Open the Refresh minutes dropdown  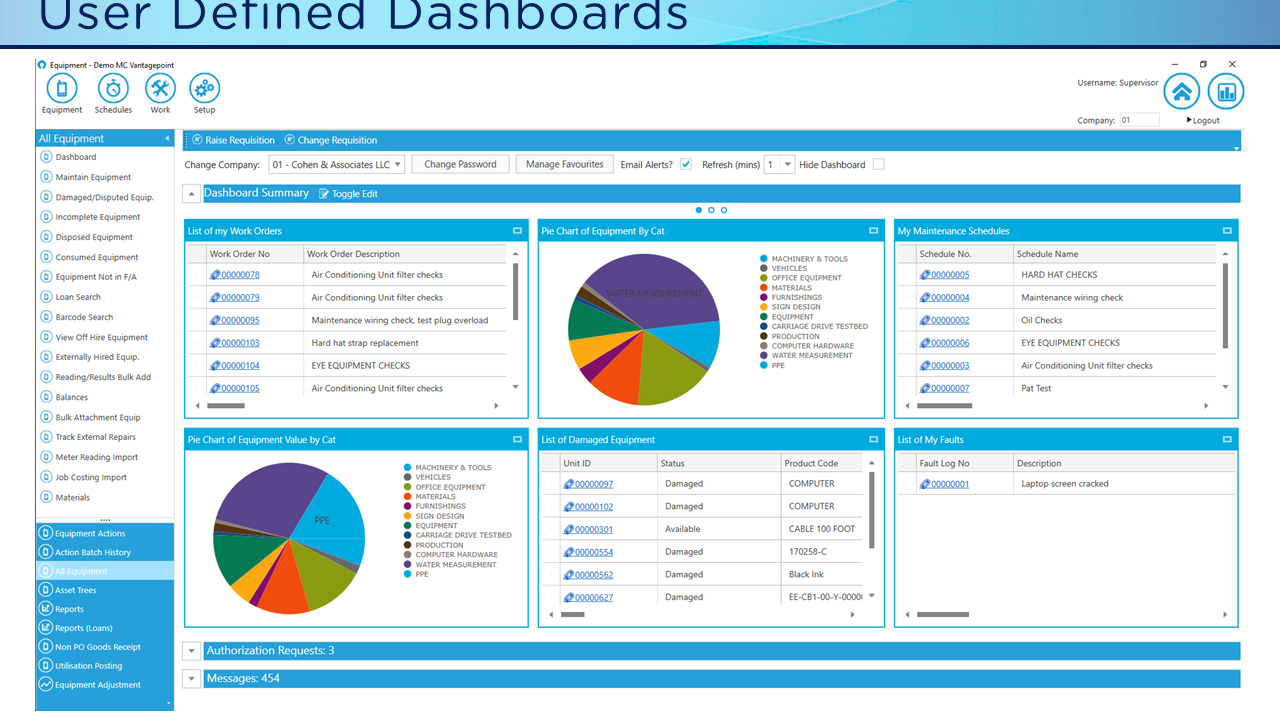coord(789,164)
